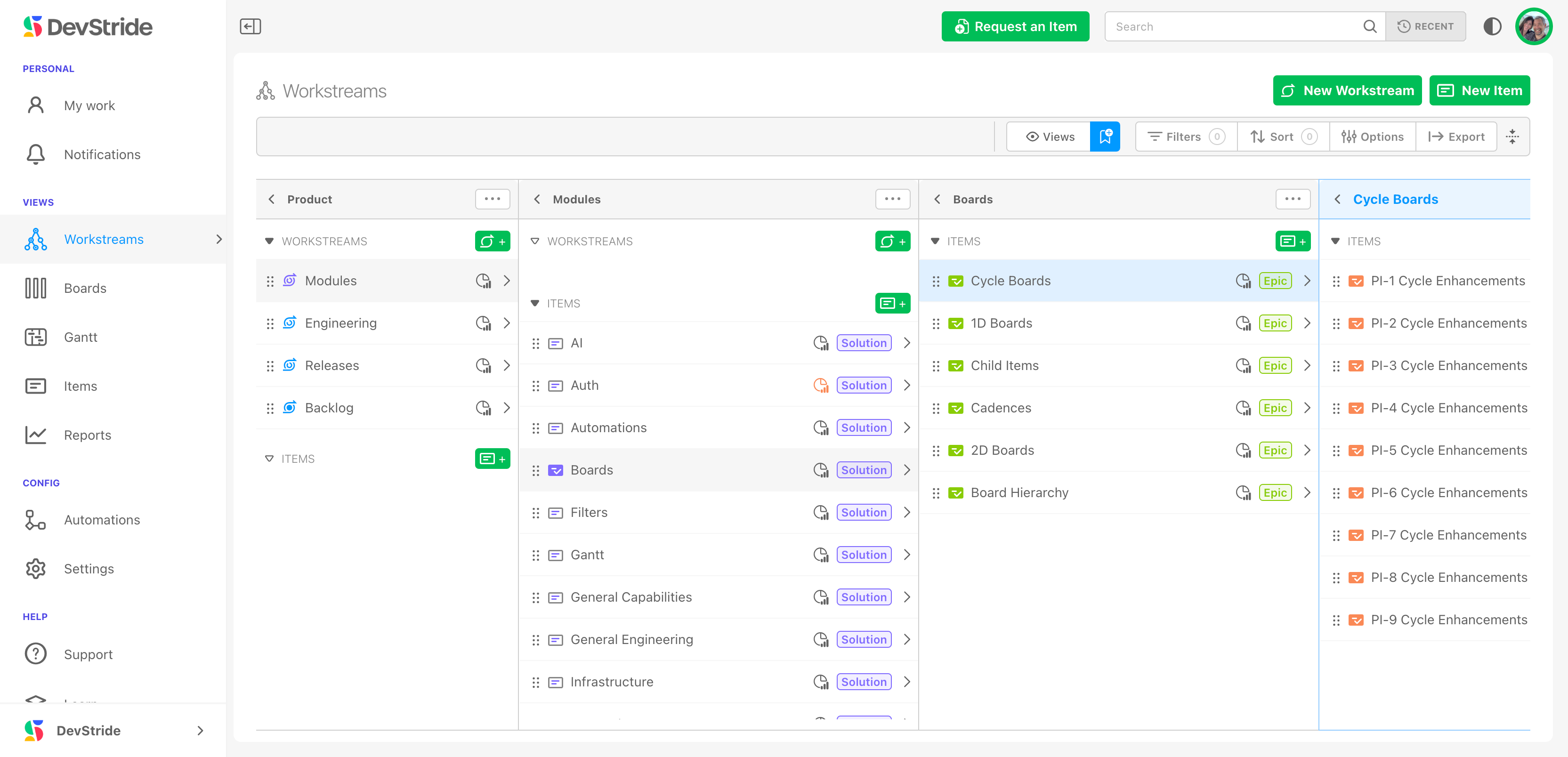Click the add item icon in Boards column
Viewport: 1568px width, 757px height.
1292,241
